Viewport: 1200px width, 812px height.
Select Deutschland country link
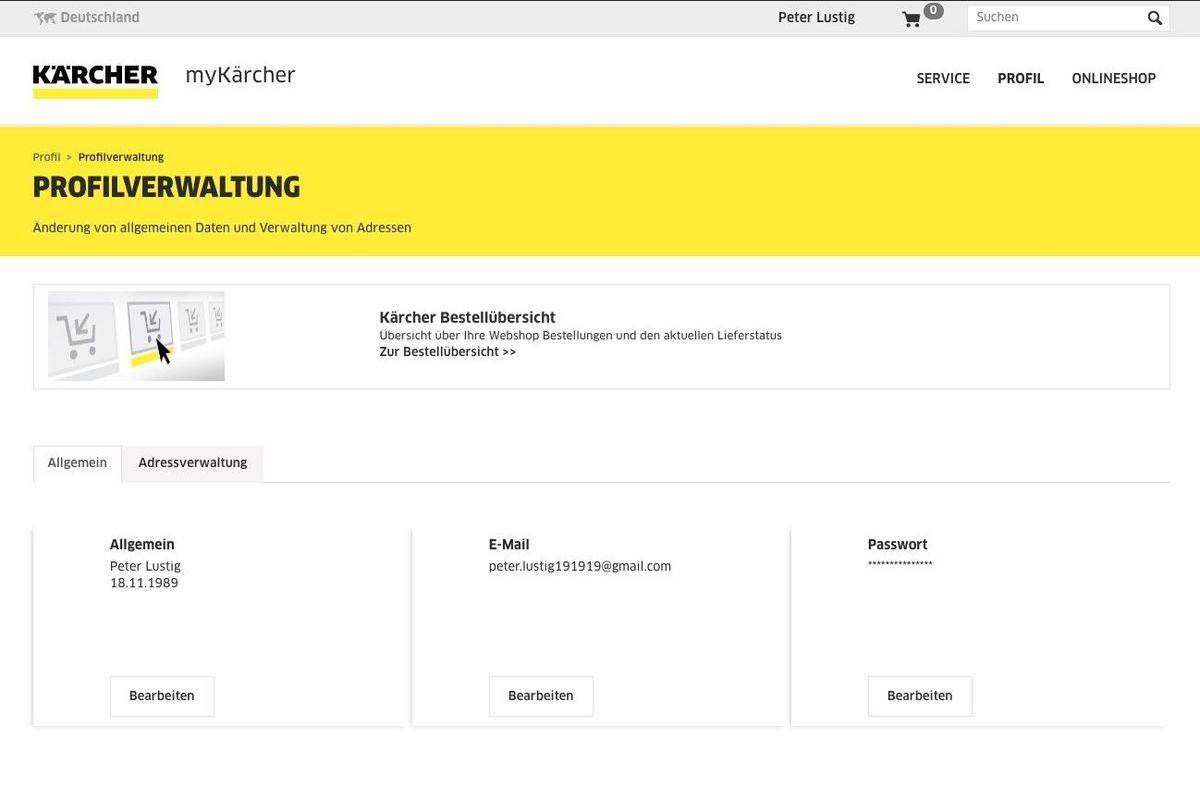100,18
